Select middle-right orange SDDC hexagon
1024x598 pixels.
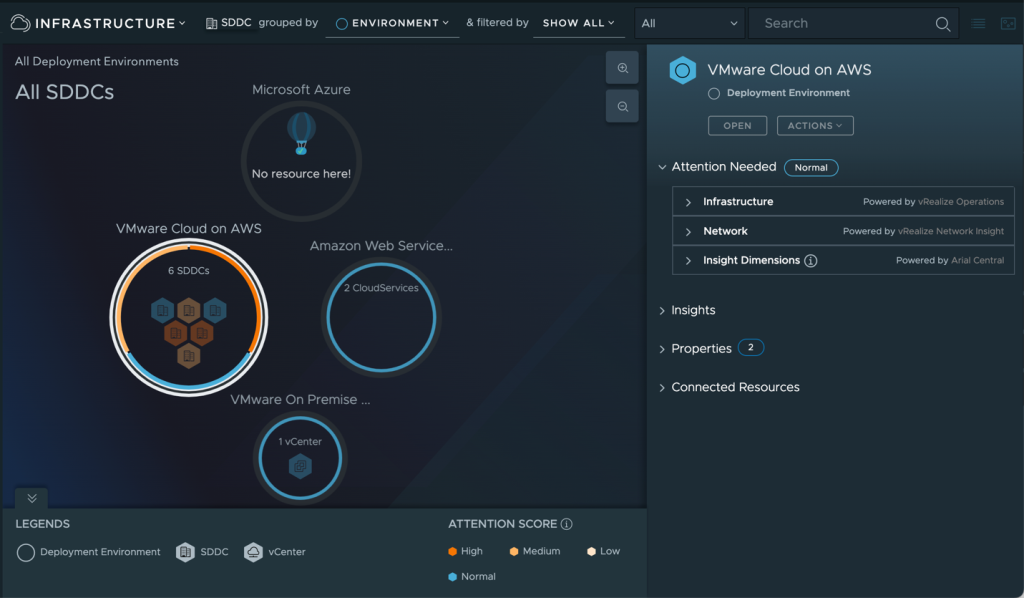[x=202, y=333]
